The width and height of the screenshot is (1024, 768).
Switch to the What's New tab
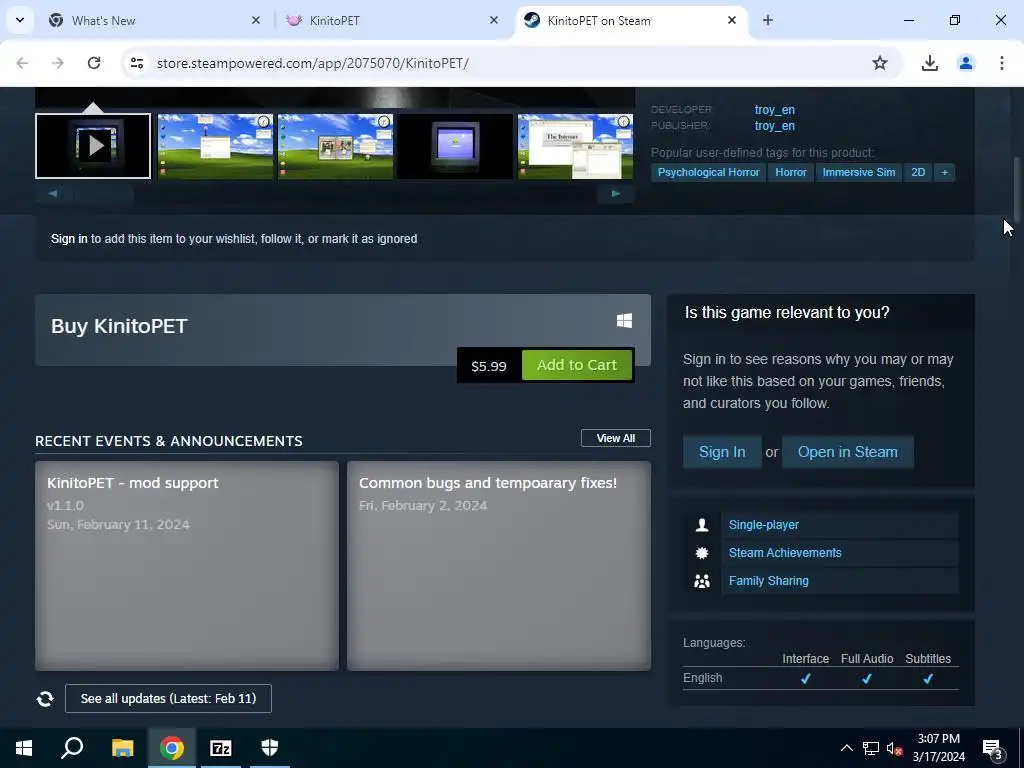click(148, 21)
